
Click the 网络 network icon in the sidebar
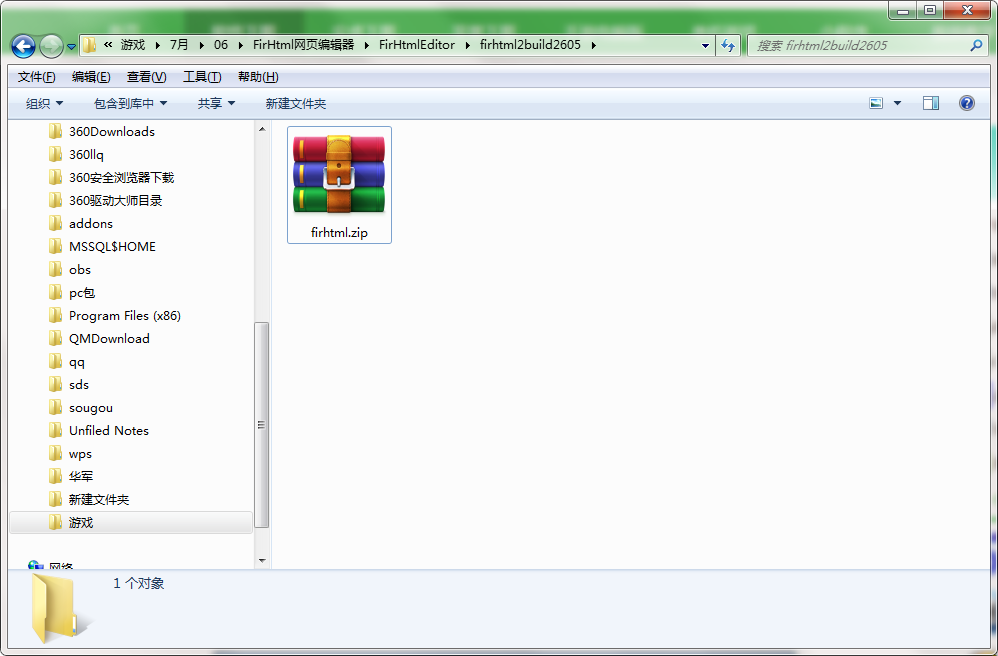[35, 564]
